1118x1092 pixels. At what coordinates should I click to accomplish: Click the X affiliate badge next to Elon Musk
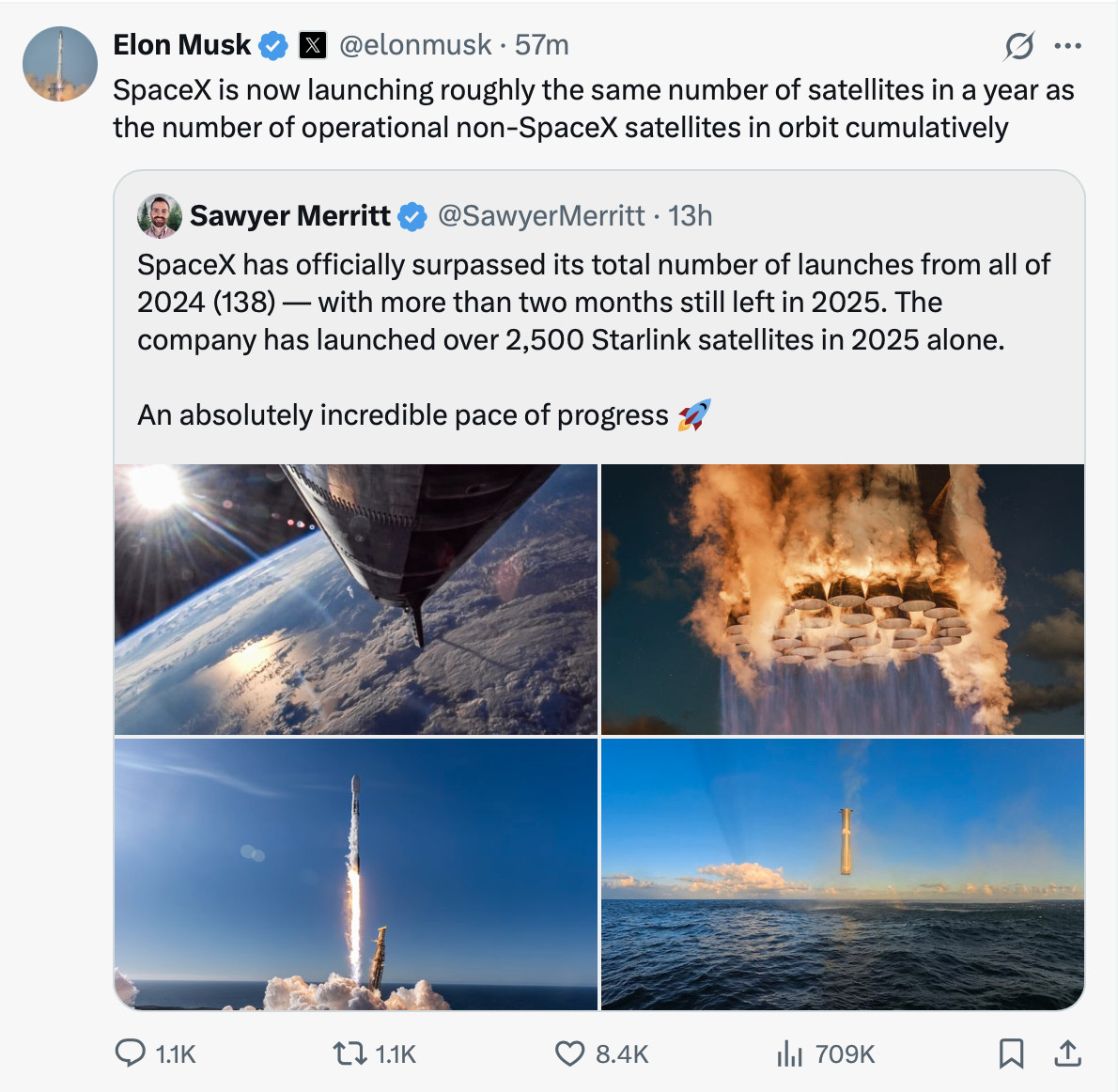[x=315, y=43]
